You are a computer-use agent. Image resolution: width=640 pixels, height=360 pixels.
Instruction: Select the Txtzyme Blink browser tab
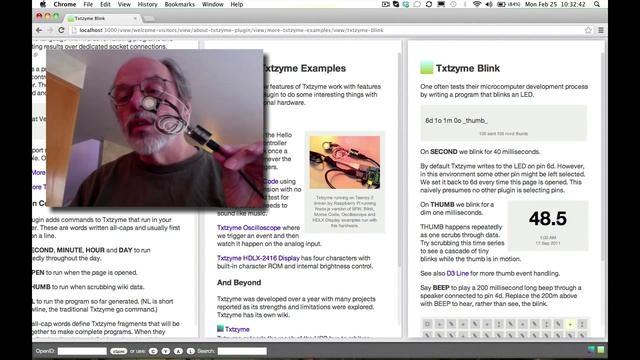102,18
